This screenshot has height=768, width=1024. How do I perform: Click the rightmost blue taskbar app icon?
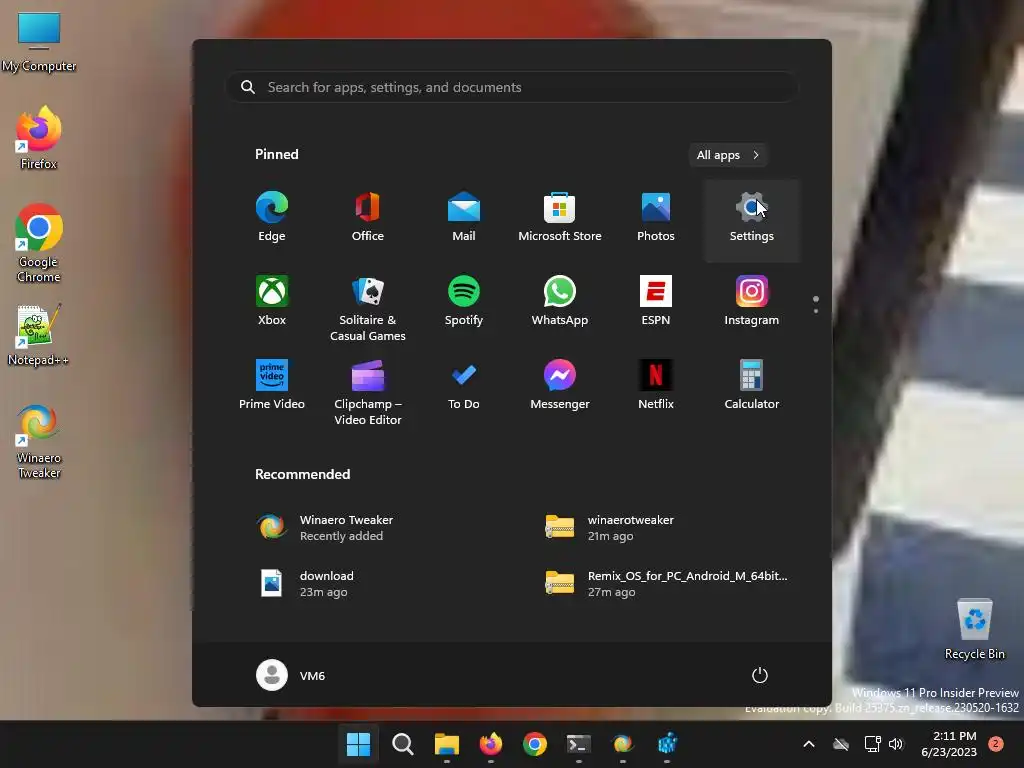667,744
